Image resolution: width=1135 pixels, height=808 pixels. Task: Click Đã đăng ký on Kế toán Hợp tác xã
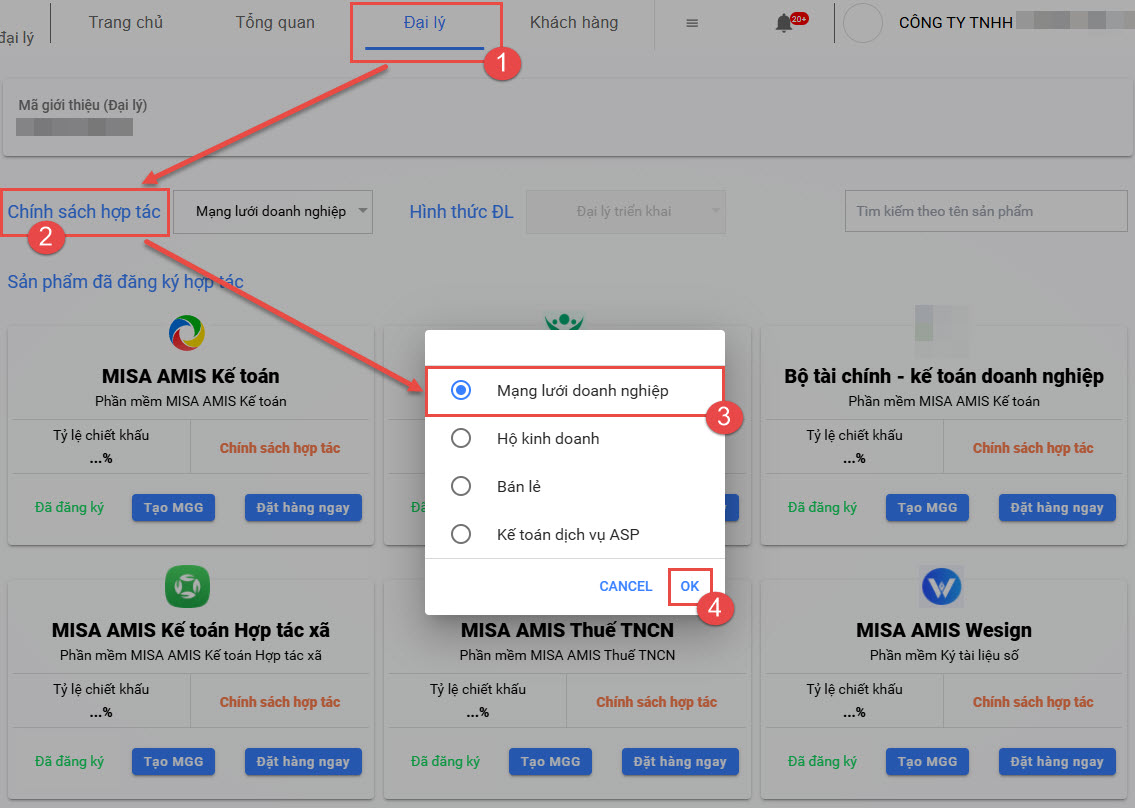click(69, 762)
